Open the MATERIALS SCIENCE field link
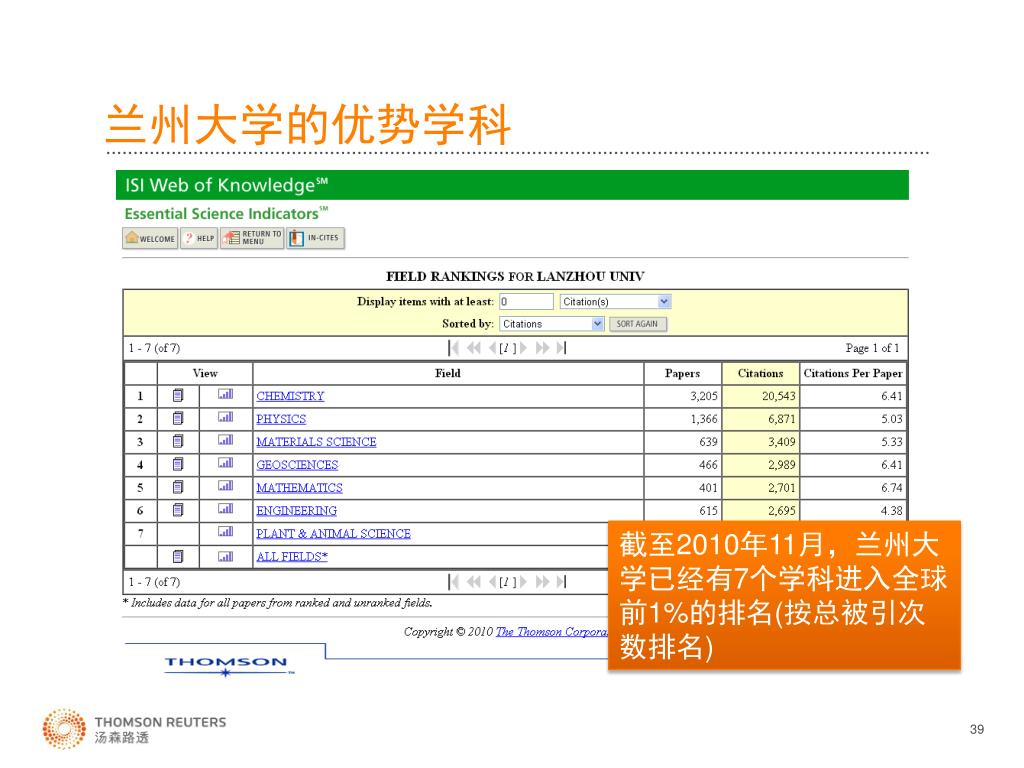The width and height of the screenshot is (1024, 768). pos(316,441)
